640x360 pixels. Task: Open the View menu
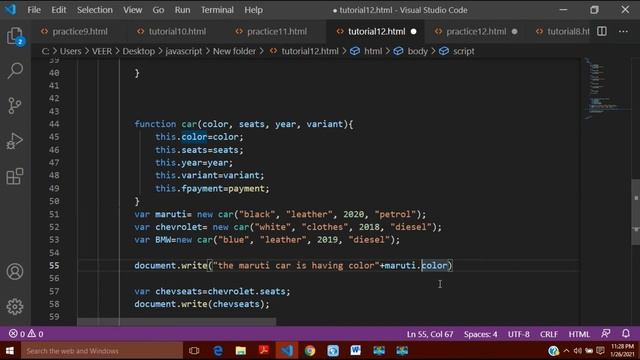coord(132,10)
